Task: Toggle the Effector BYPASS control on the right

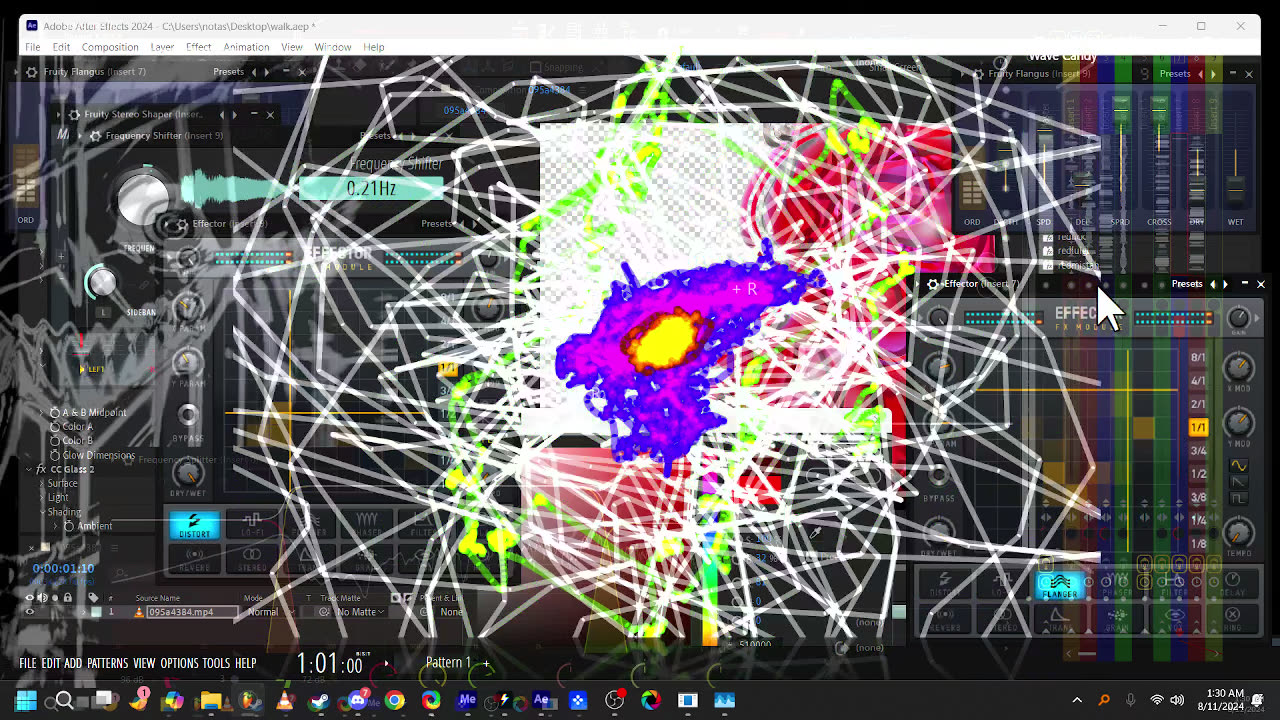Action: point(938,473)
